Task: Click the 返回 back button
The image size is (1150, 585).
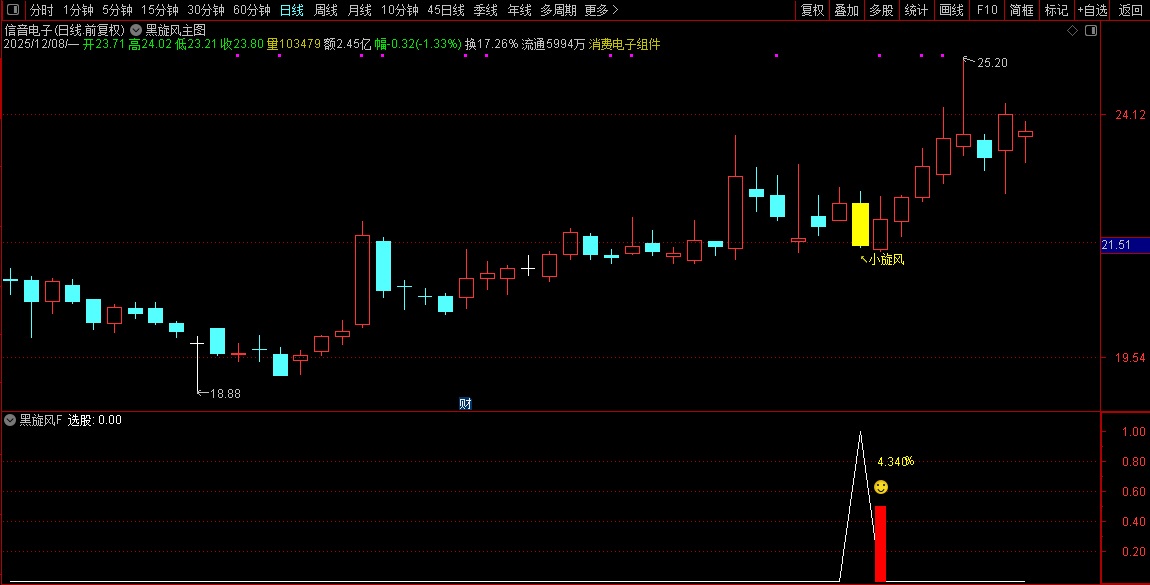Action: 1131,10
